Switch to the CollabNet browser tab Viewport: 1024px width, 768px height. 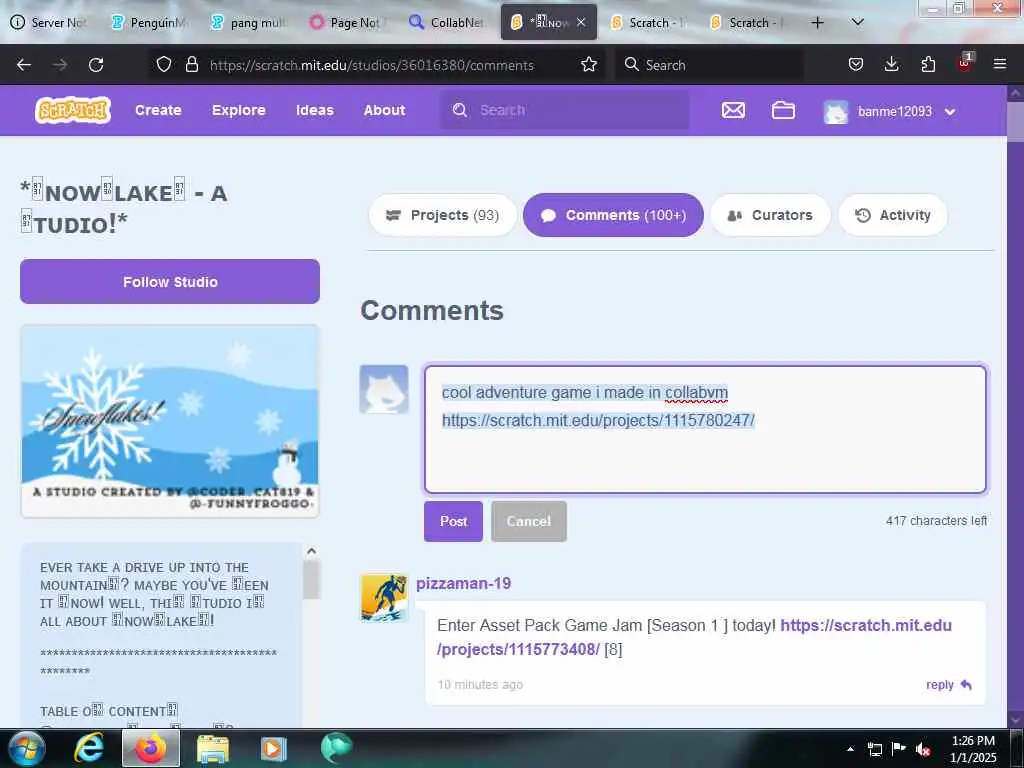click(449, 23)
